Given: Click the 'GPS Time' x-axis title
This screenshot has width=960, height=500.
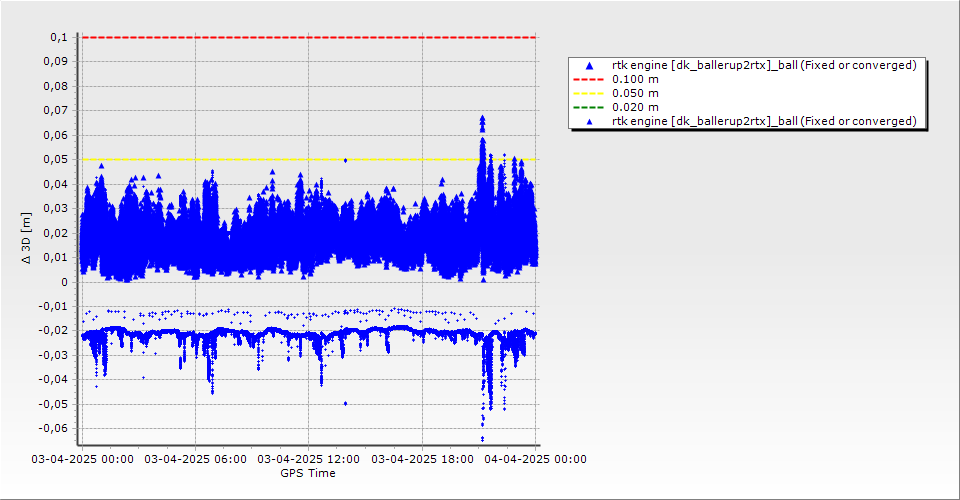Looking at the screenshot, I should pos(308,473).
